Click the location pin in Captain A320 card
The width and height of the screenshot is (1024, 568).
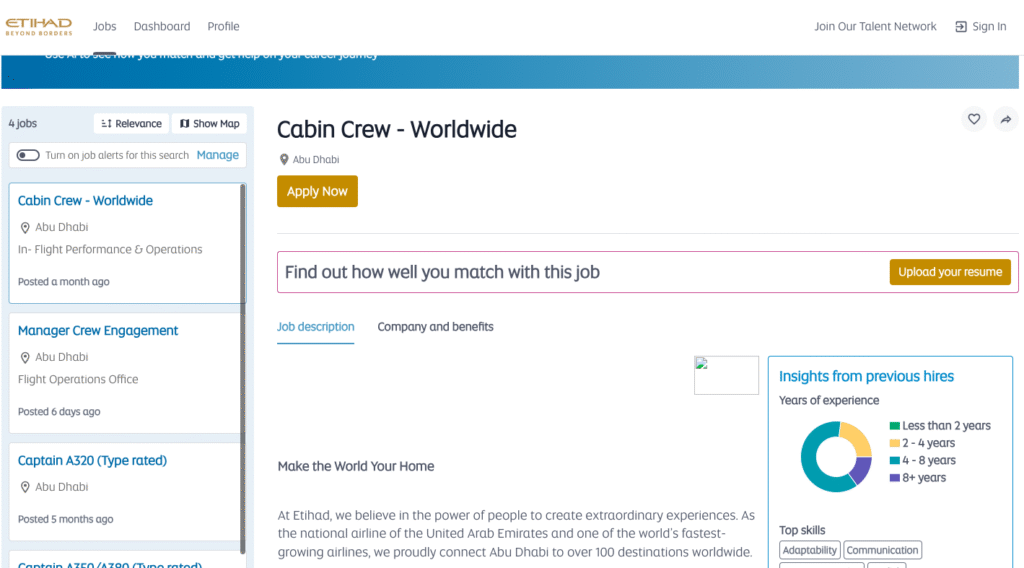click(25, 488)
